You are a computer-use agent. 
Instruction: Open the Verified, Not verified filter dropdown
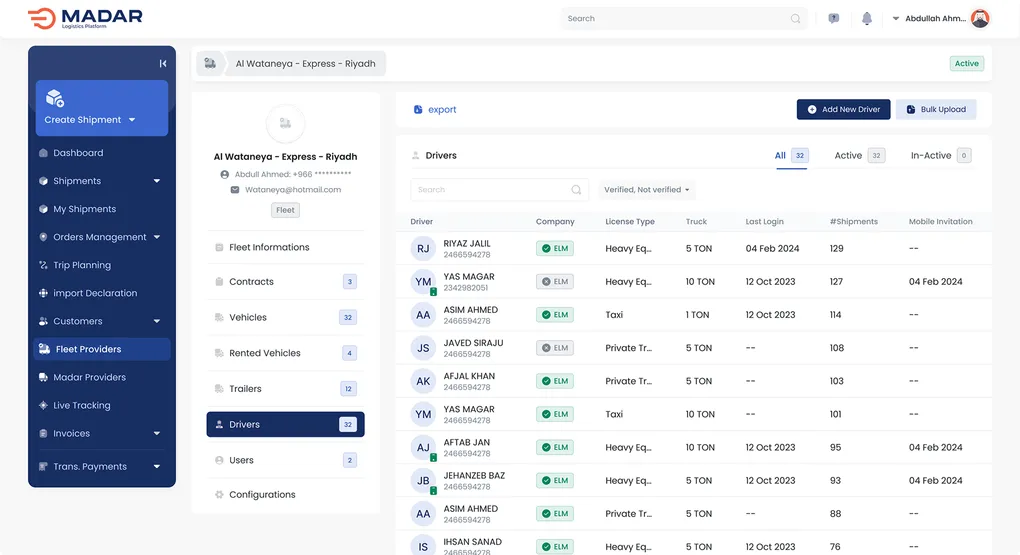pyautogui.click(x=647, y=189)
